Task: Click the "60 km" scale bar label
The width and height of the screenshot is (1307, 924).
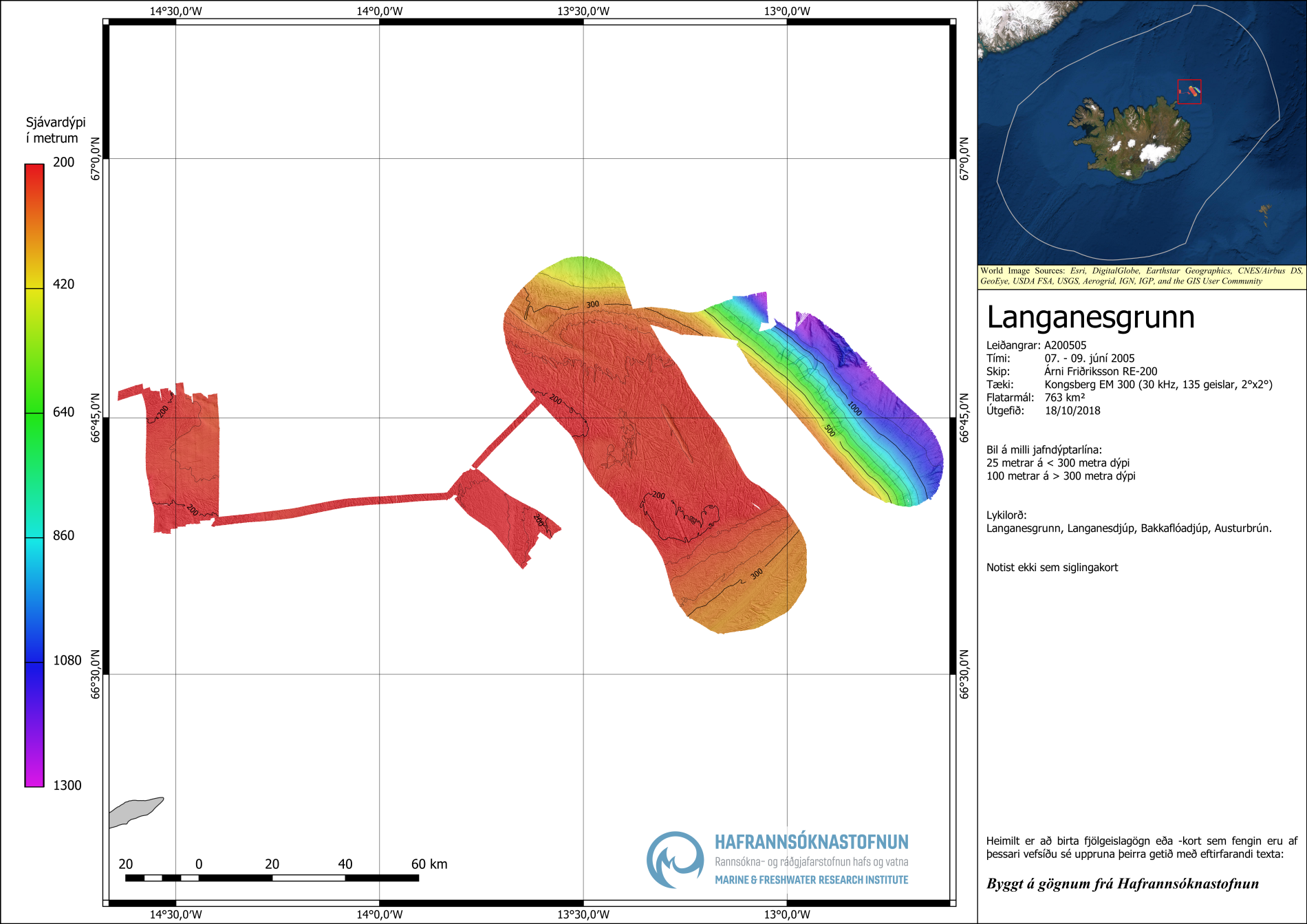Action: pyautogui.click(x=429, y=864)
